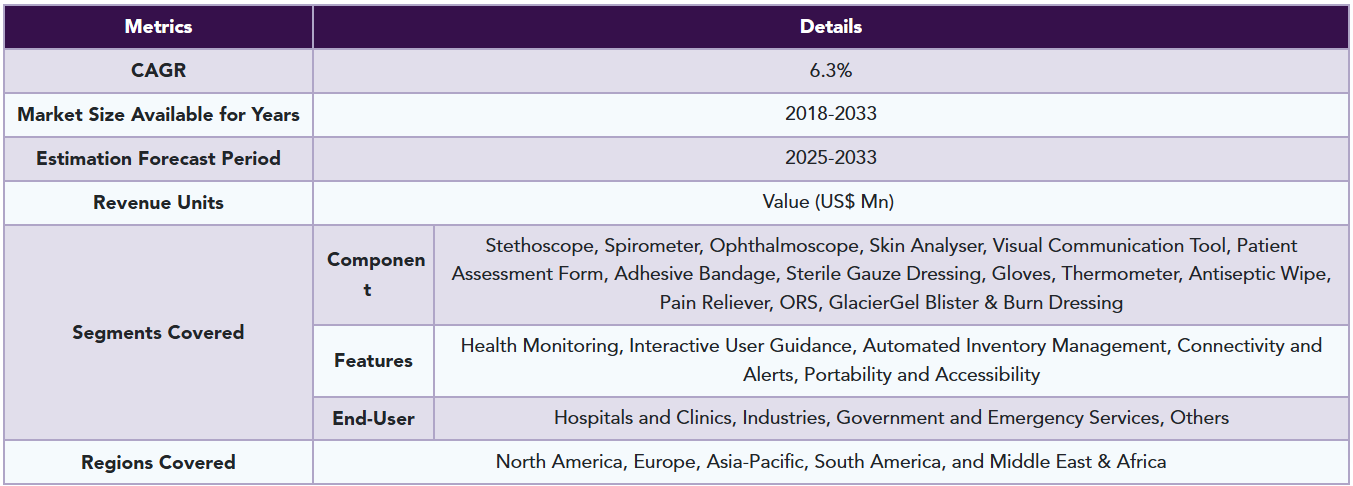This screenshot has width=1353, height=486.
Task: Click the Hospitals and Clinics end-user text
Action: 890,418
